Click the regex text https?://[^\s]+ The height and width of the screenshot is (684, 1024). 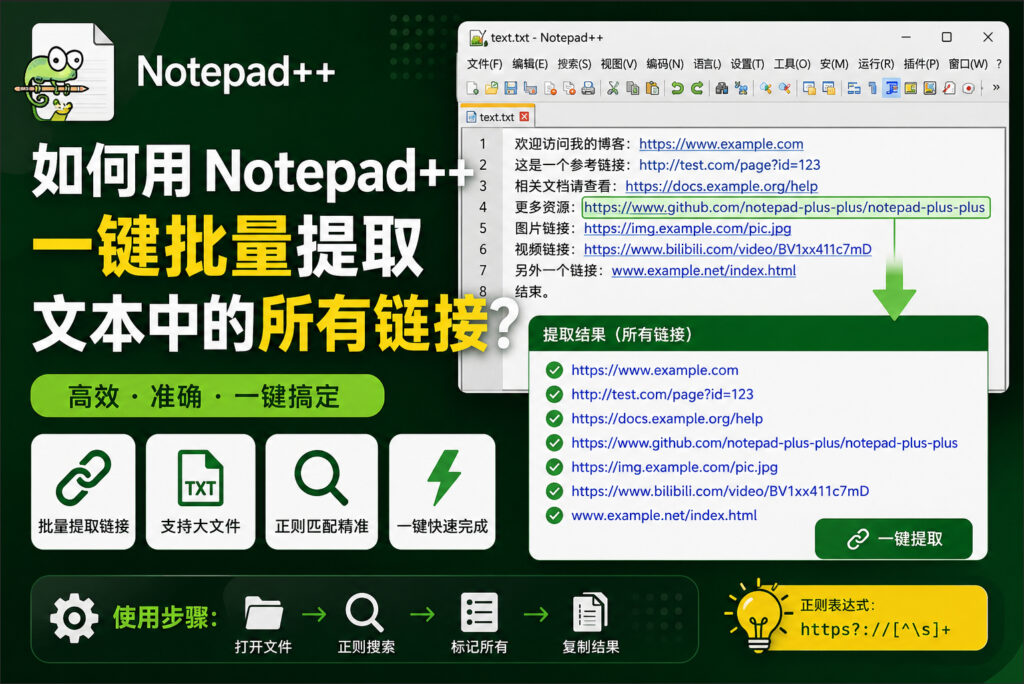(875, 629)
